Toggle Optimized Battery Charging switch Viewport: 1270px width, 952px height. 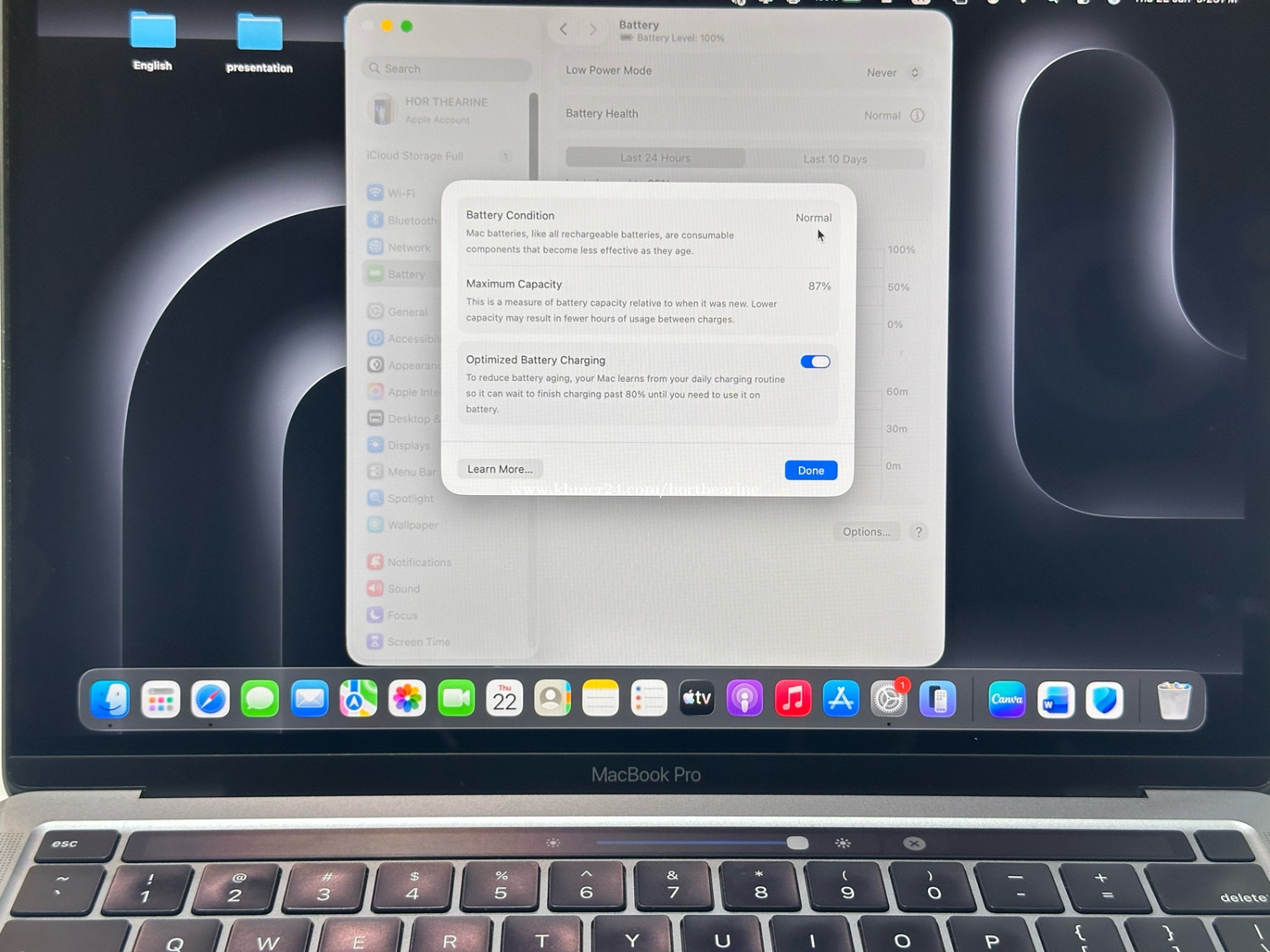point(815,362)
